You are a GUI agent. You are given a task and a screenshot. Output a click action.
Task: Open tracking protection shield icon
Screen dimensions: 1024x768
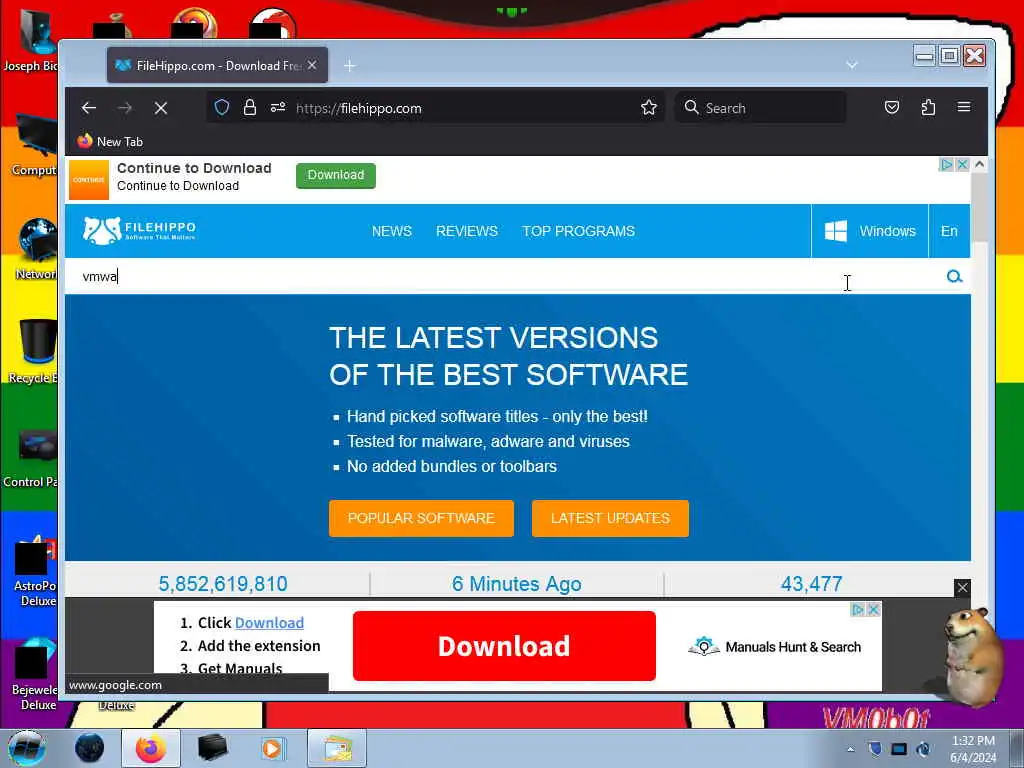pos(222,107)
